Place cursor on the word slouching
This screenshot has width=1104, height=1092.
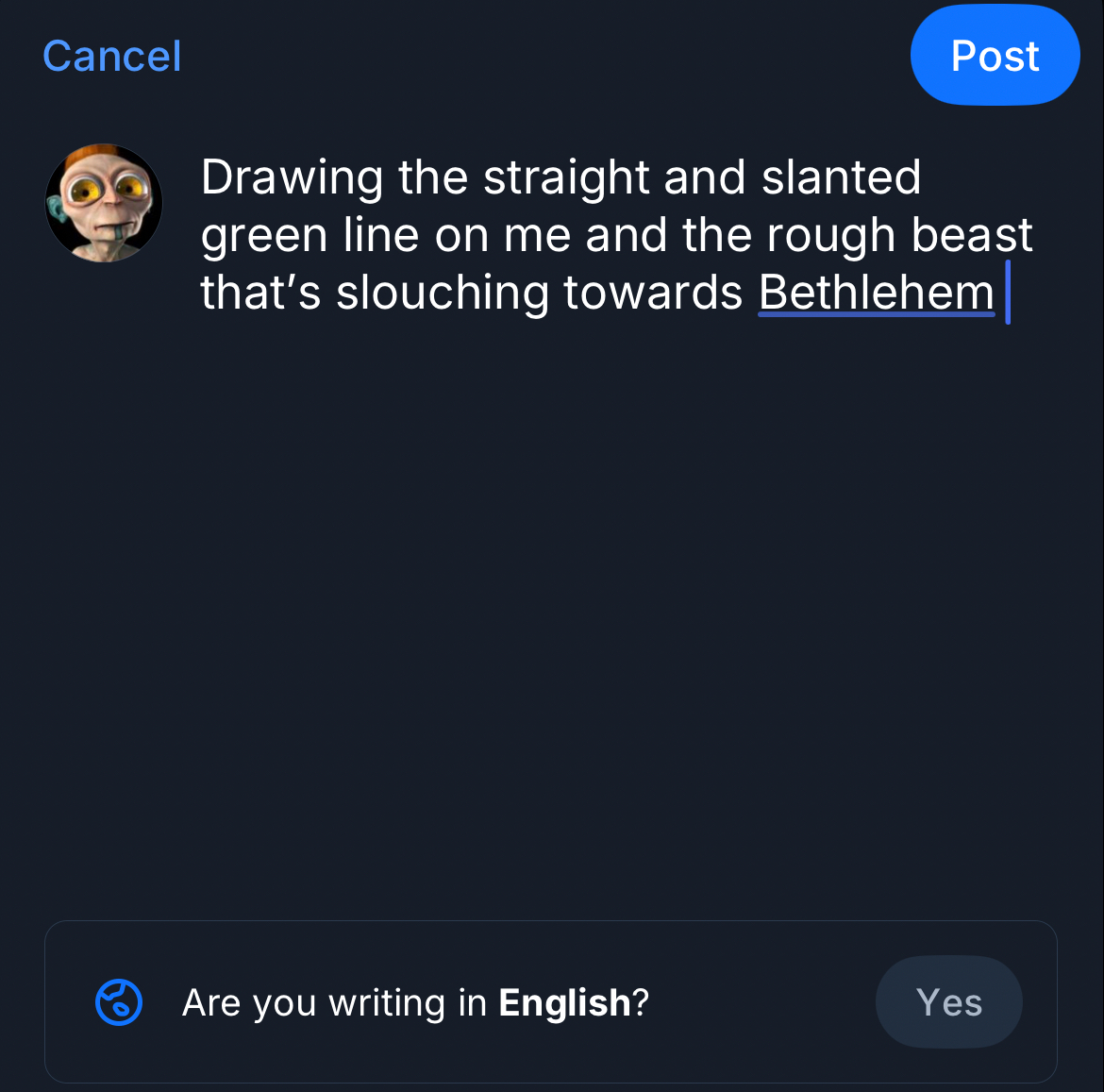[442, 293]
